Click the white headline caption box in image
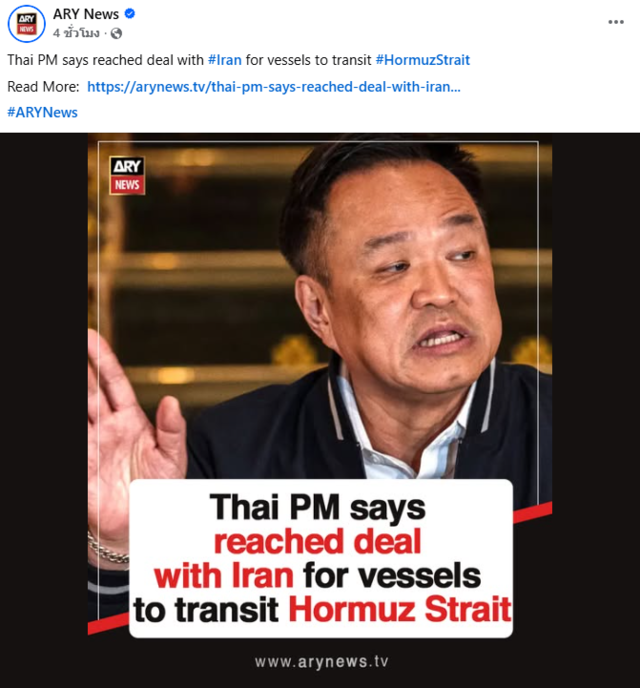The width and height of the screenshot is (640, 688). click(321, 559)
